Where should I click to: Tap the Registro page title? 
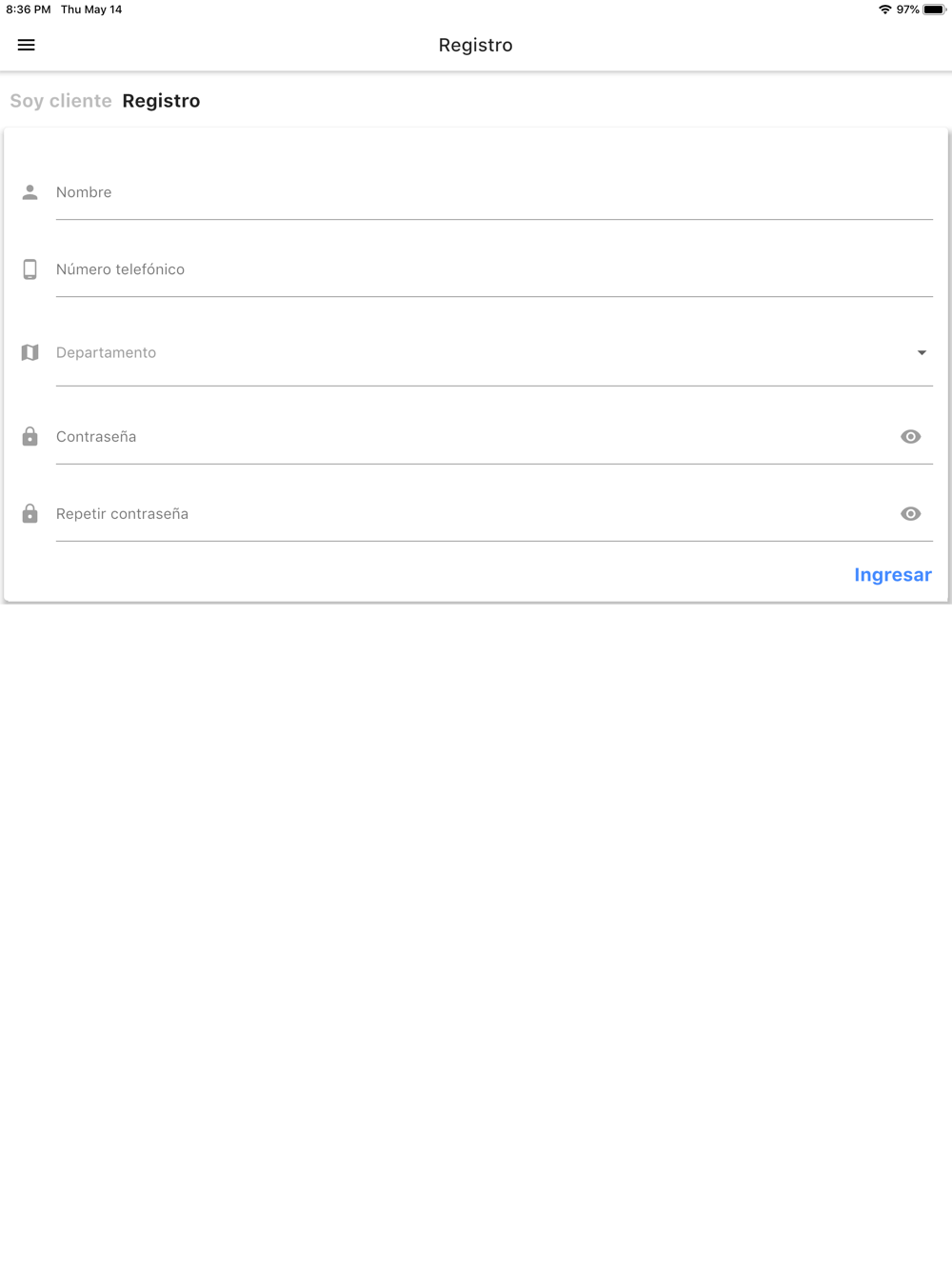tap(476, 45)
